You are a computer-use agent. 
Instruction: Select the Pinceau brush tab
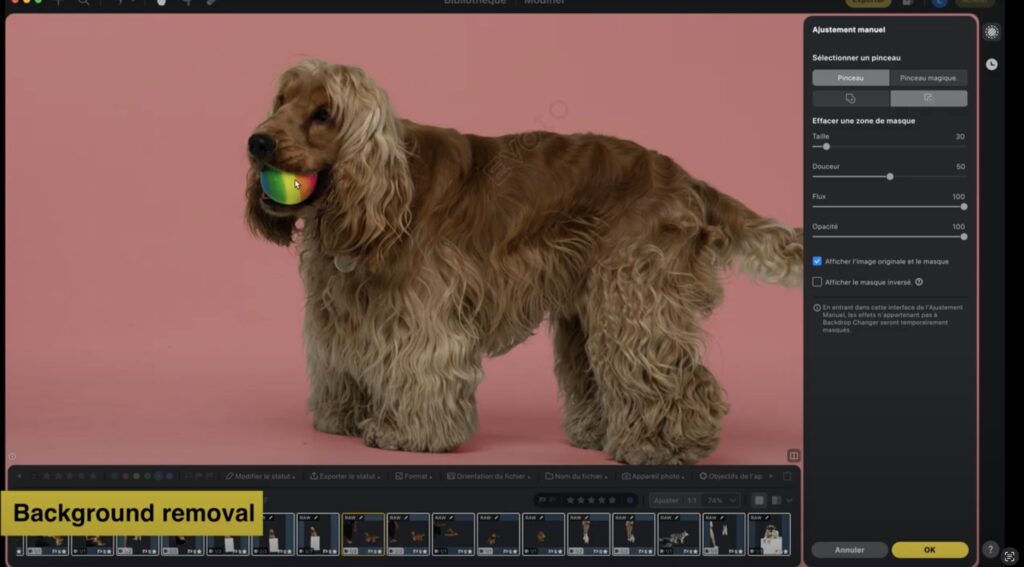pos(850,78)
